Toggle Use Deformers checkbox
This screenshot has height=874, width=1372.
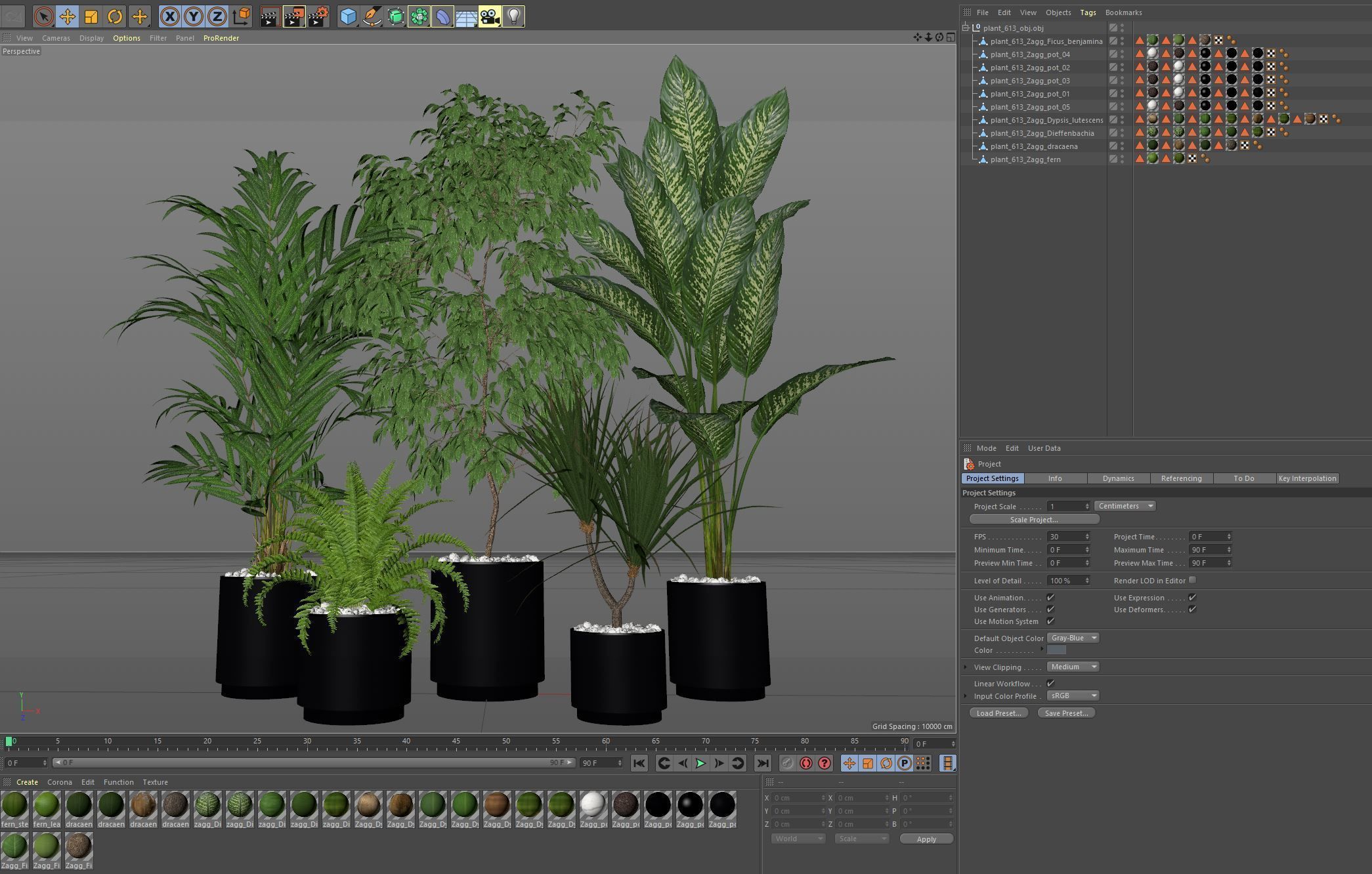1192,609
